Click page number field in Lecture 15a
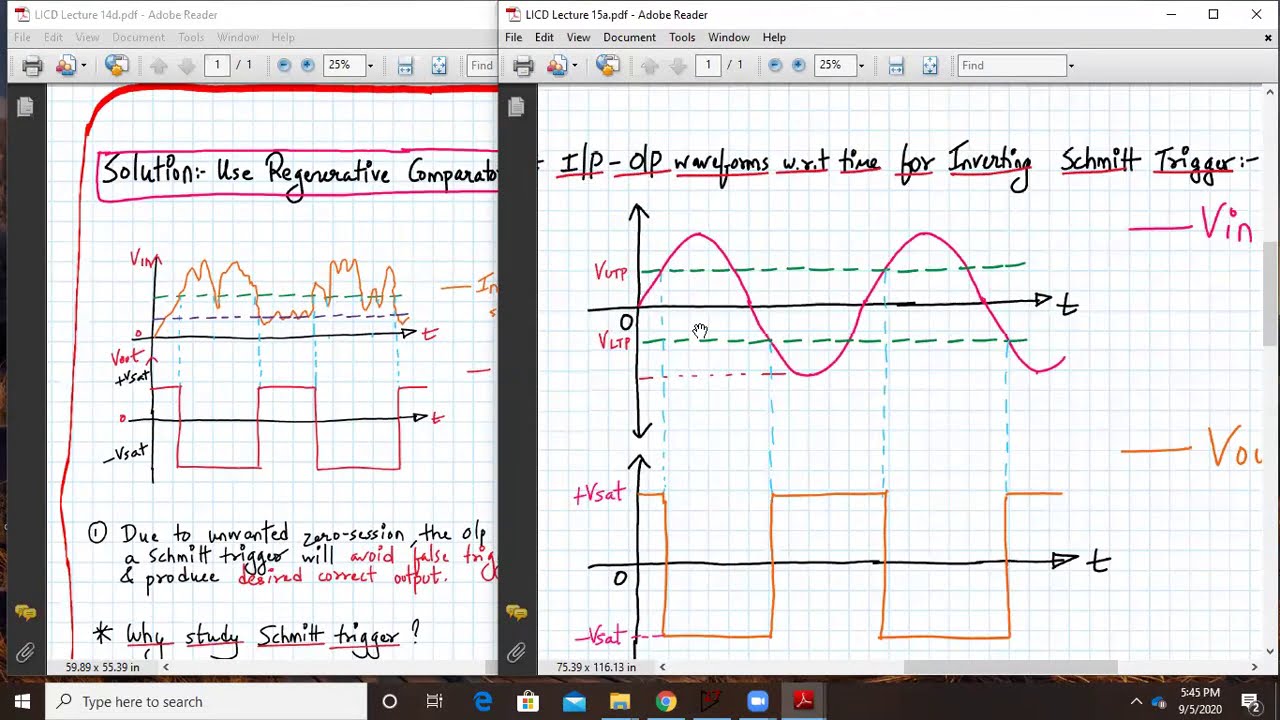 pos(708,65)
